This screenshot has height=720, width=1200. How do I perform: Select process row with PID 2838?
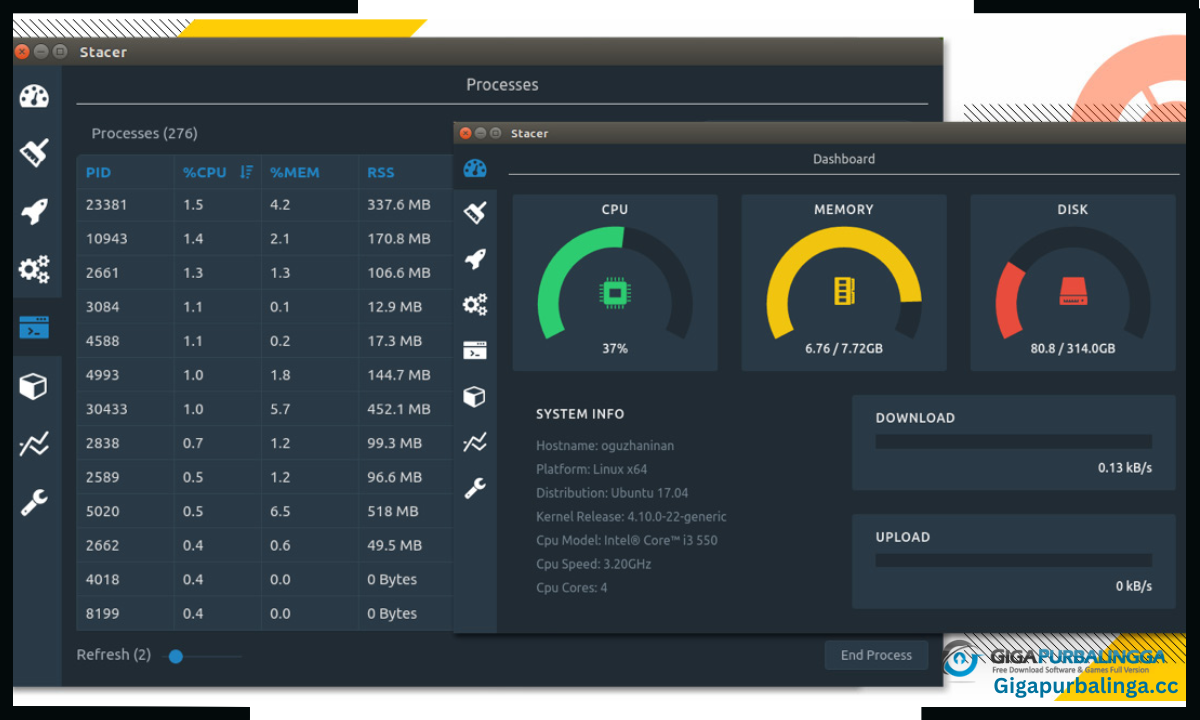click(x=265, y=442)
